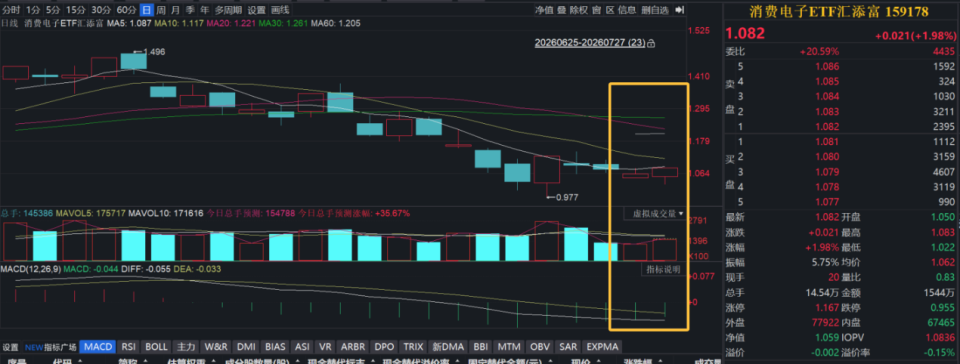This screenshot has height=364, width=960.
Task: Click the 窗 window button
Action: tap(596, 10)
